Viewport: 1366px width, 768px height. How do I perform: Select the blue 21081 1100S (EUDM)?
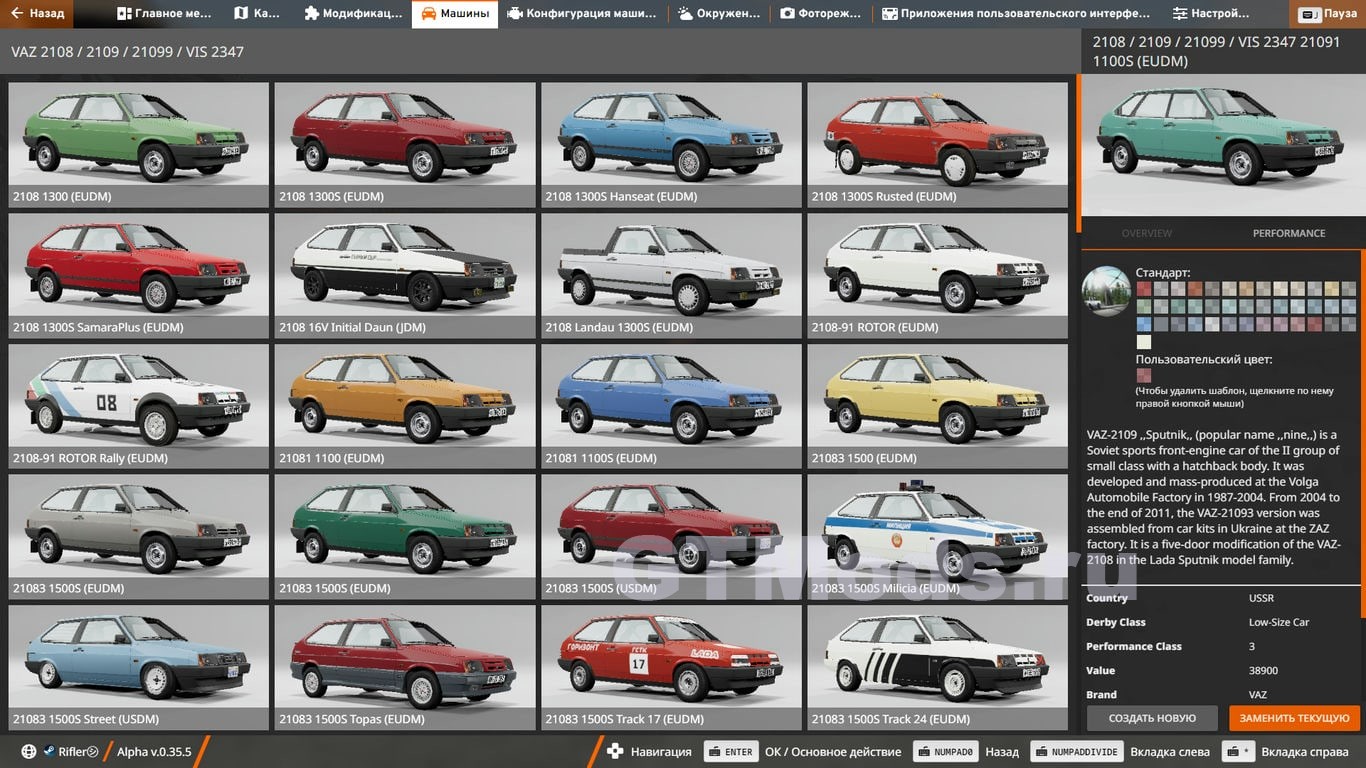(671, 406)
